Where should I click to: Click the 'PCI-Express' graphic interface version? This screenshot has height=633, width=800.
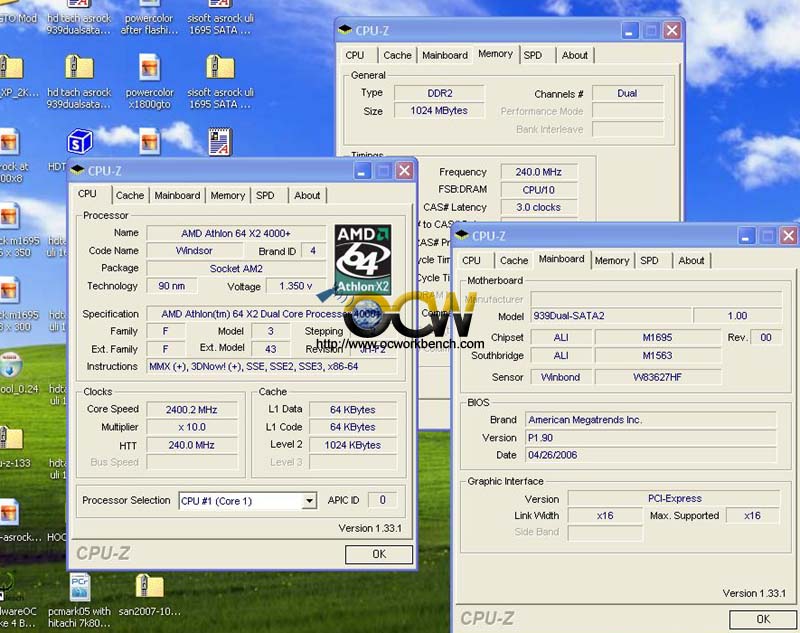click(x=674, y=498)
